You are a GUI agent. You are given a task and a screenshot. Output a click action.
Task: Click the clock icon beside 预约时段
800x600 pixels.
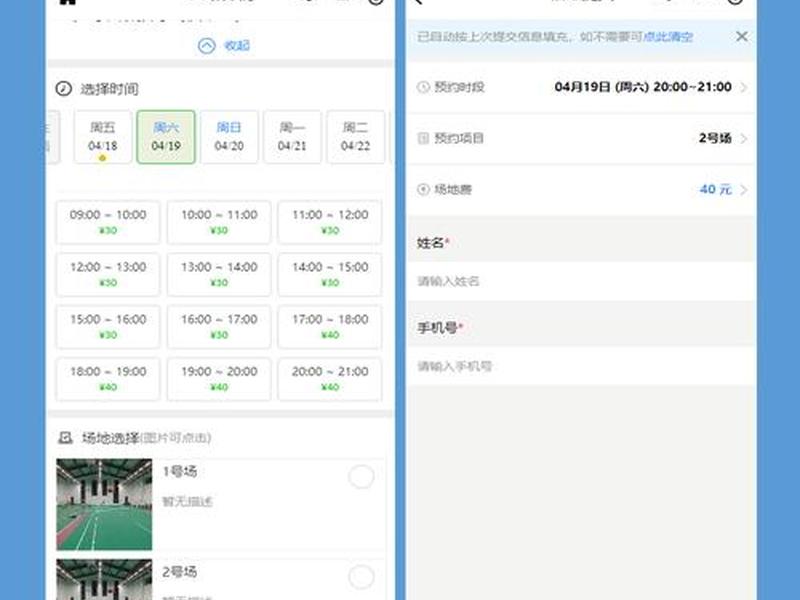[x=423, y=87]
